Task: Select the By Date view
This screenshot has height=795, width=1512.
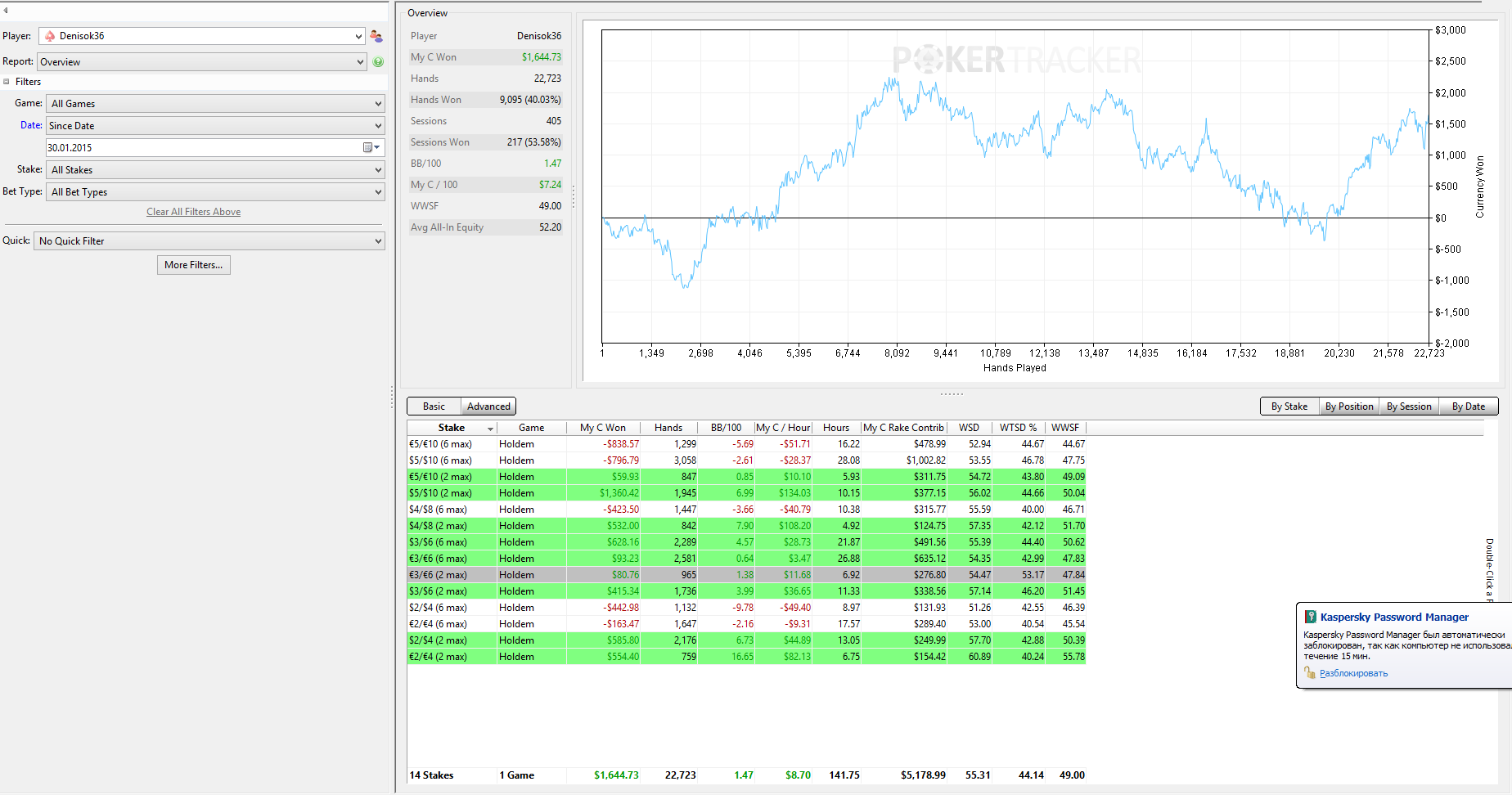Action: (1469, 406)
